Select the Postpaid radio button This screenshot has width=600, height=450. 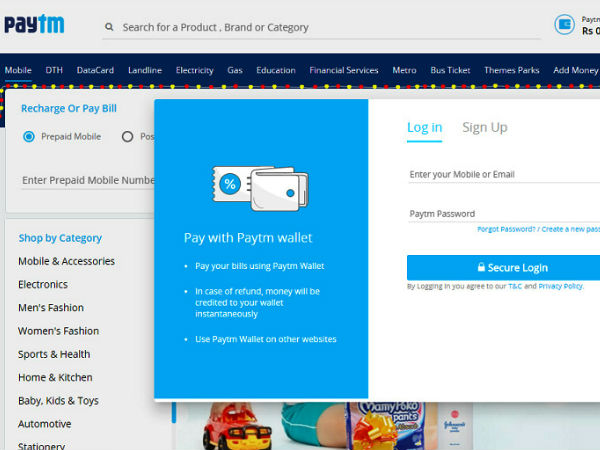(x=127, y=136)
